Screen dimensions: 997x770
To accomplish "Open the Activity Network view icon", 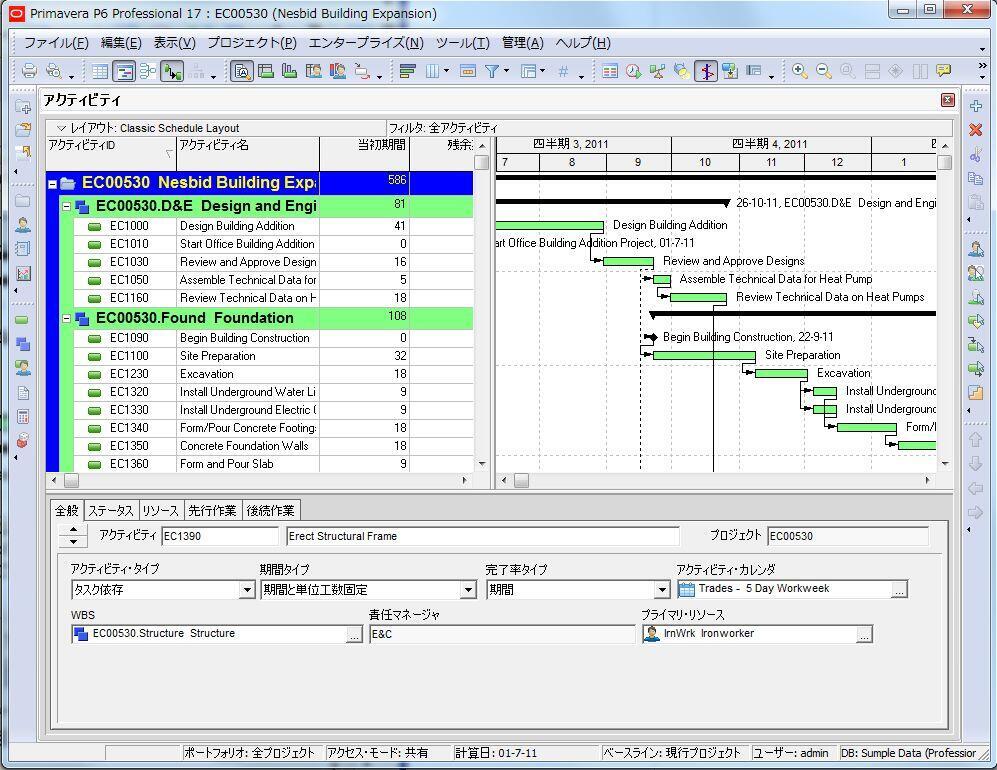I will click(148, 71).
